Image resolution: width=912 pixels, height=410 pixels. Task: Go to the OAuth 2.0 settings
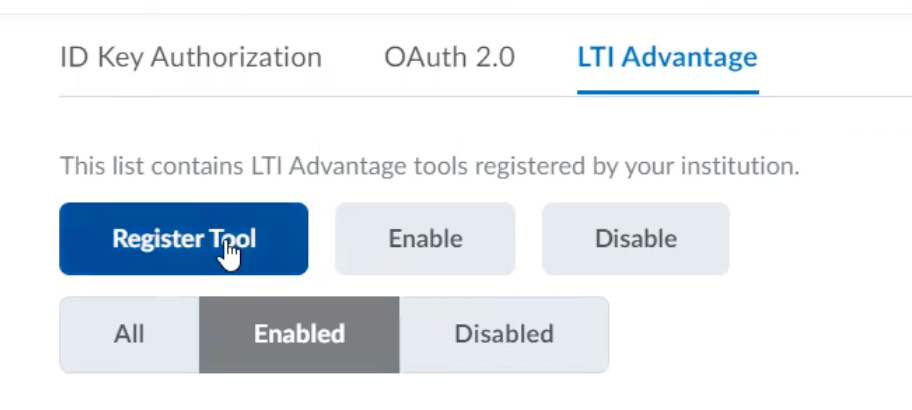[450, 57]
